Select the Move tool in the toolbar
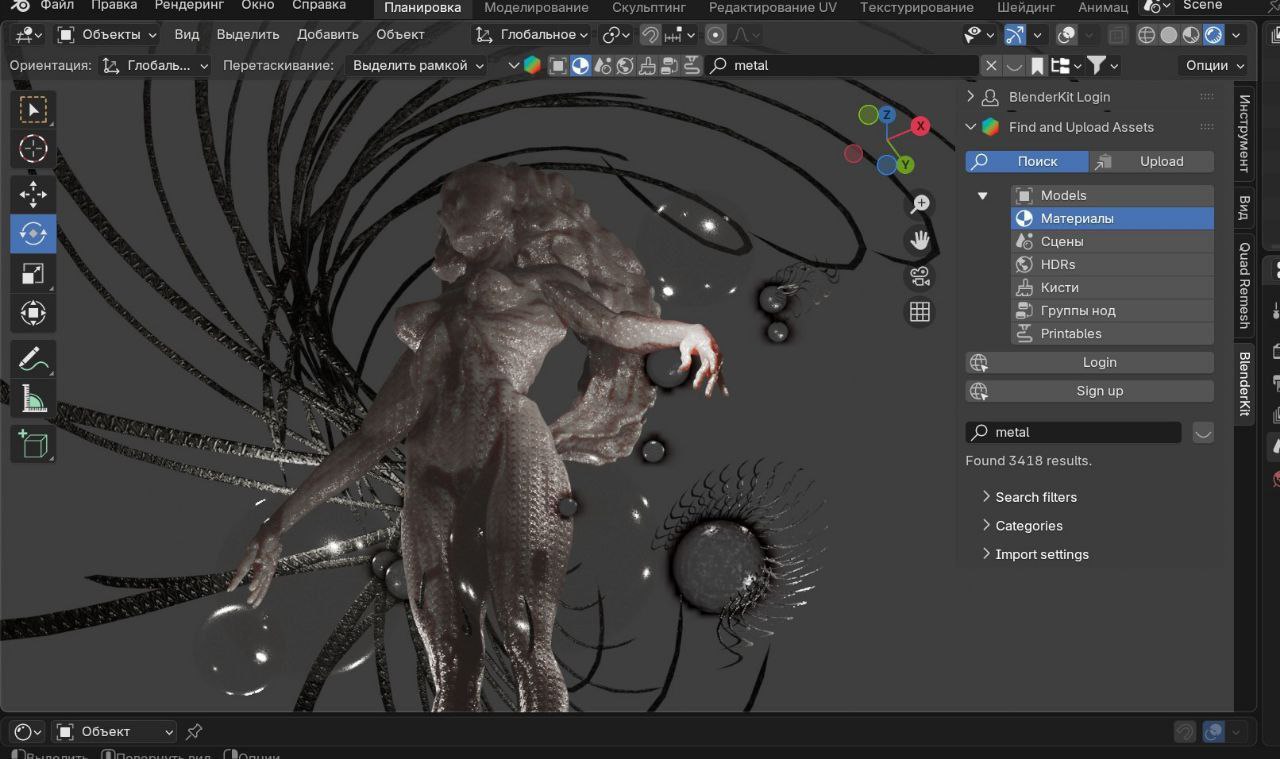The width and height of the screenshot is (1280, 759). (x=33, y=193)
